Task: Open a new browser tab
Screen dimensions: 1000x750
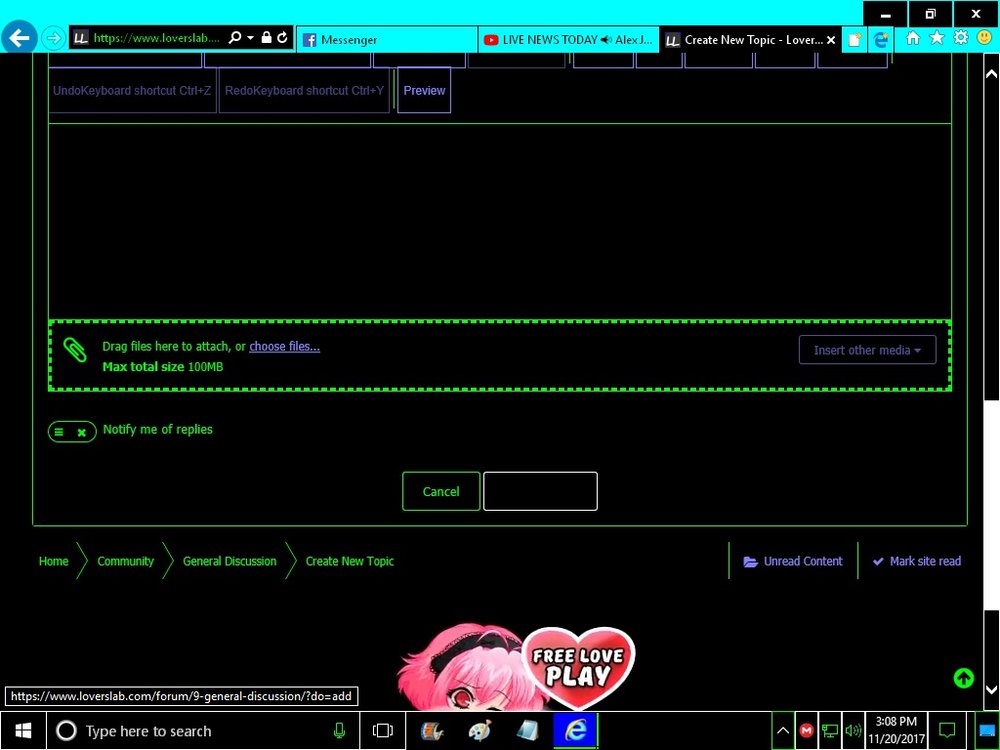Action: tap(855, 40)
